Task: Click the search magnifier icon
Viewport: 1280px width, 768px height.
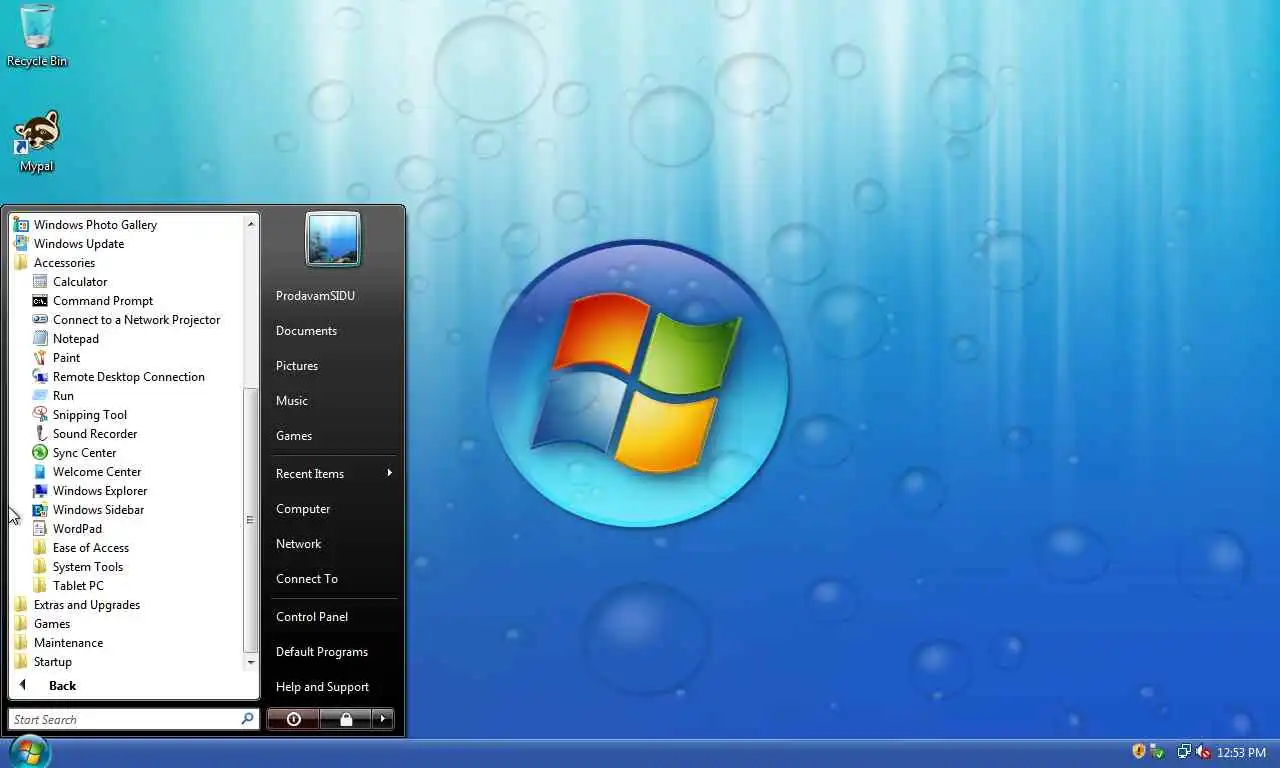Action: [247, 719]
